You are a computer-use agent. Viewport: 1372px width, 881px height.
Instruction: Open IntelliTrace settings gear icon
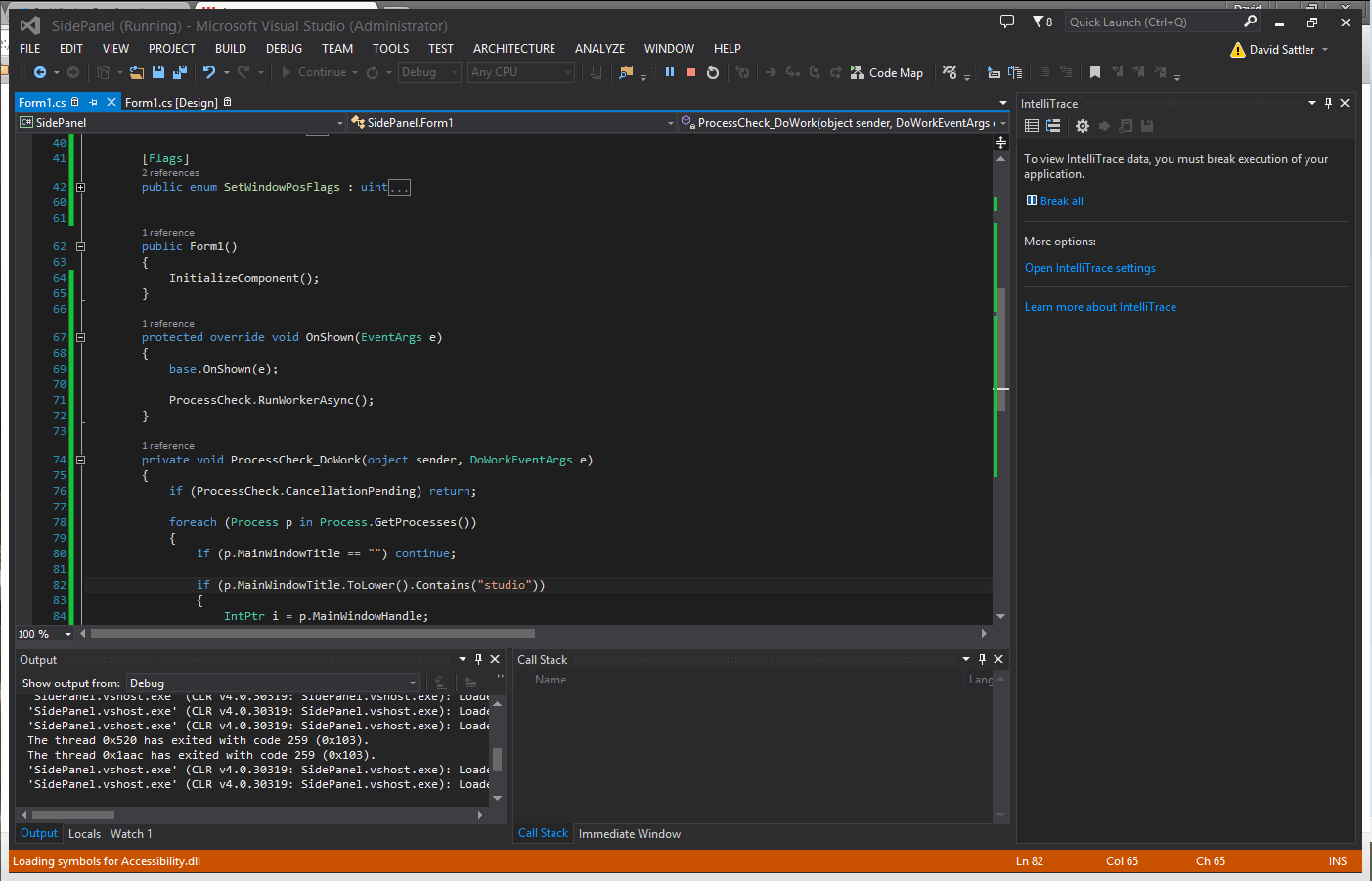coord(1082,126)
